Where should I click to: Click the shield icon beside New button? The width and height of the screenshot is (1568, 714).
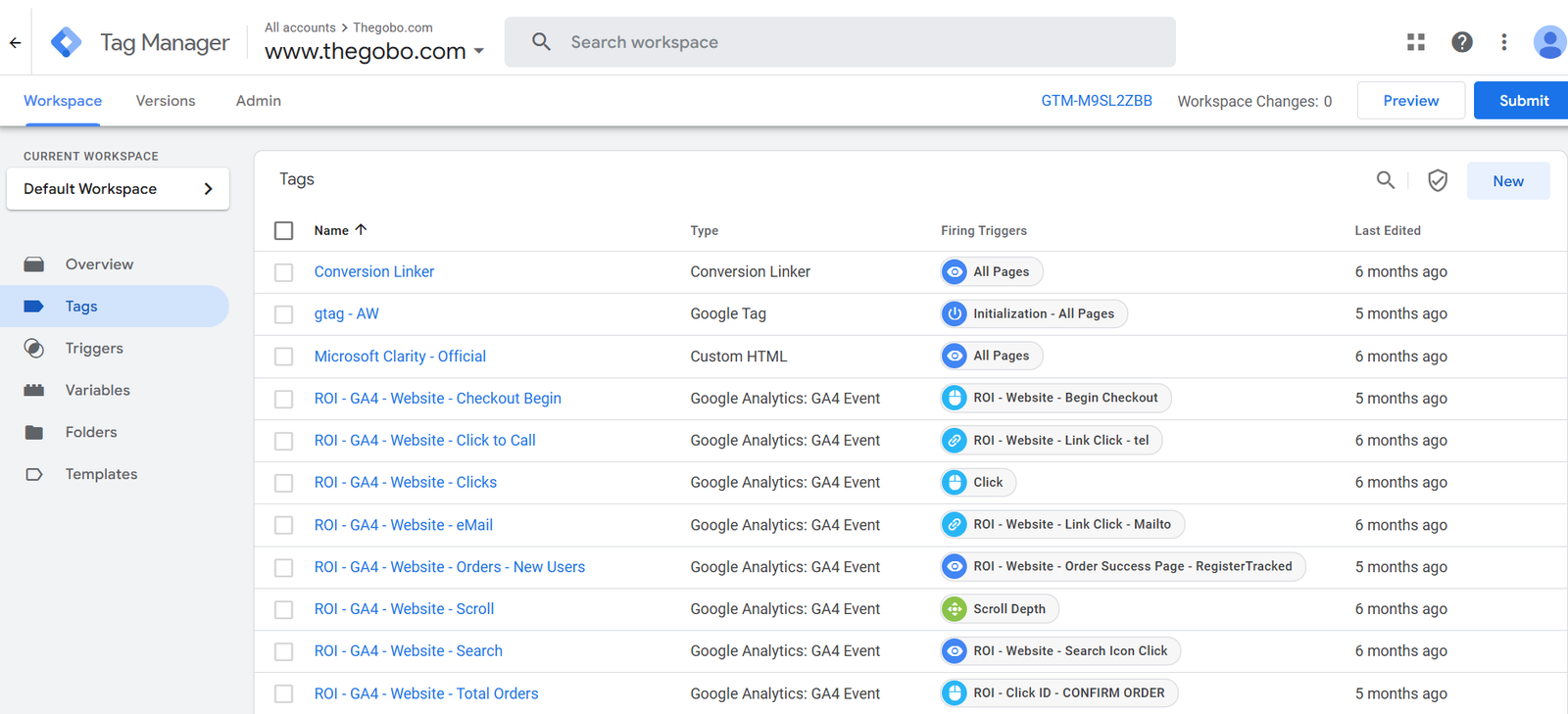coord(1437,180)
